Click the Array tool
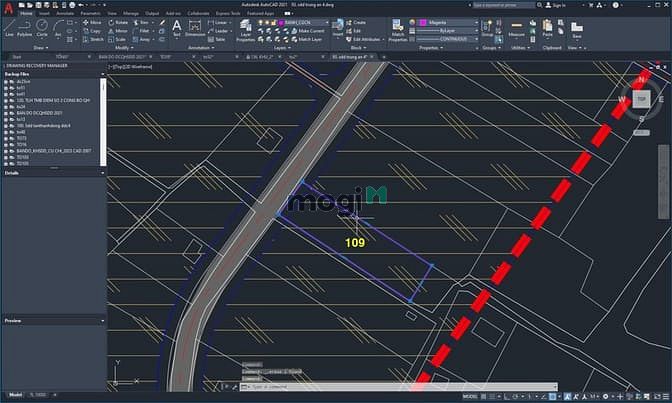 tap(142, 39)
